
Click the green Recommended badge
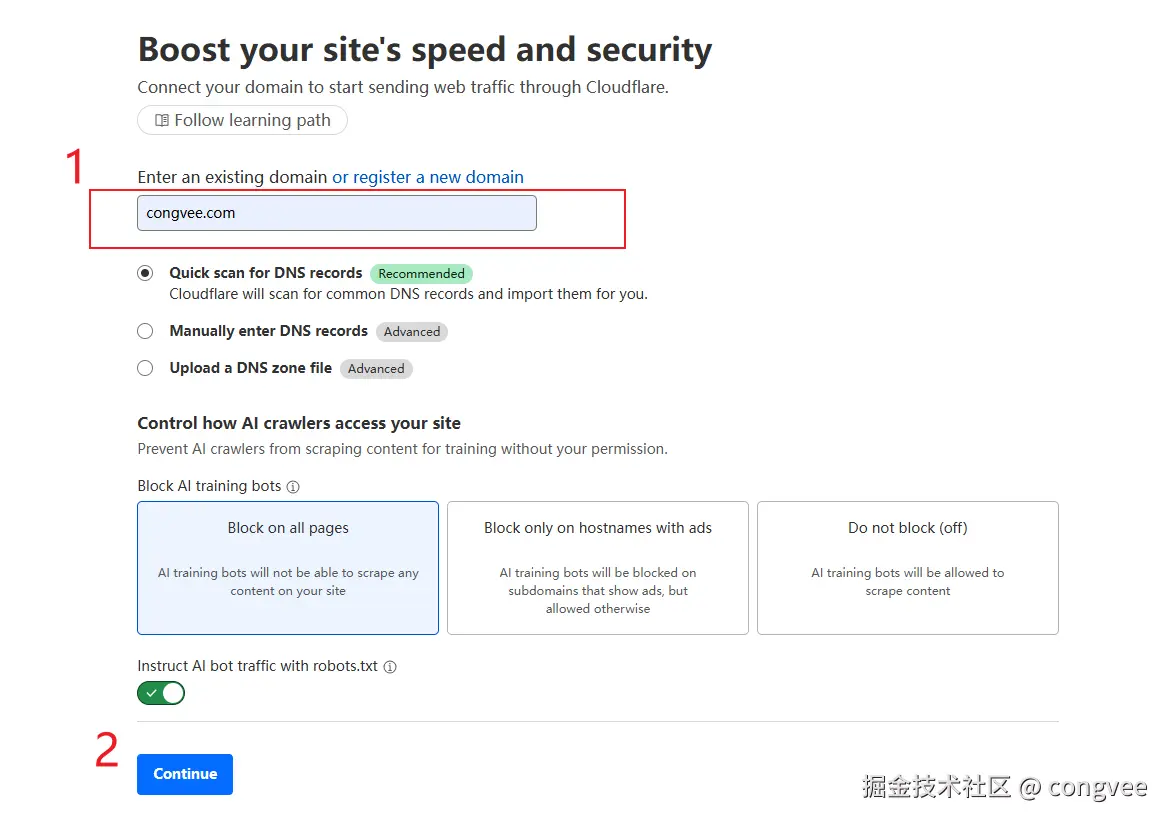click(x=421, y=274)
